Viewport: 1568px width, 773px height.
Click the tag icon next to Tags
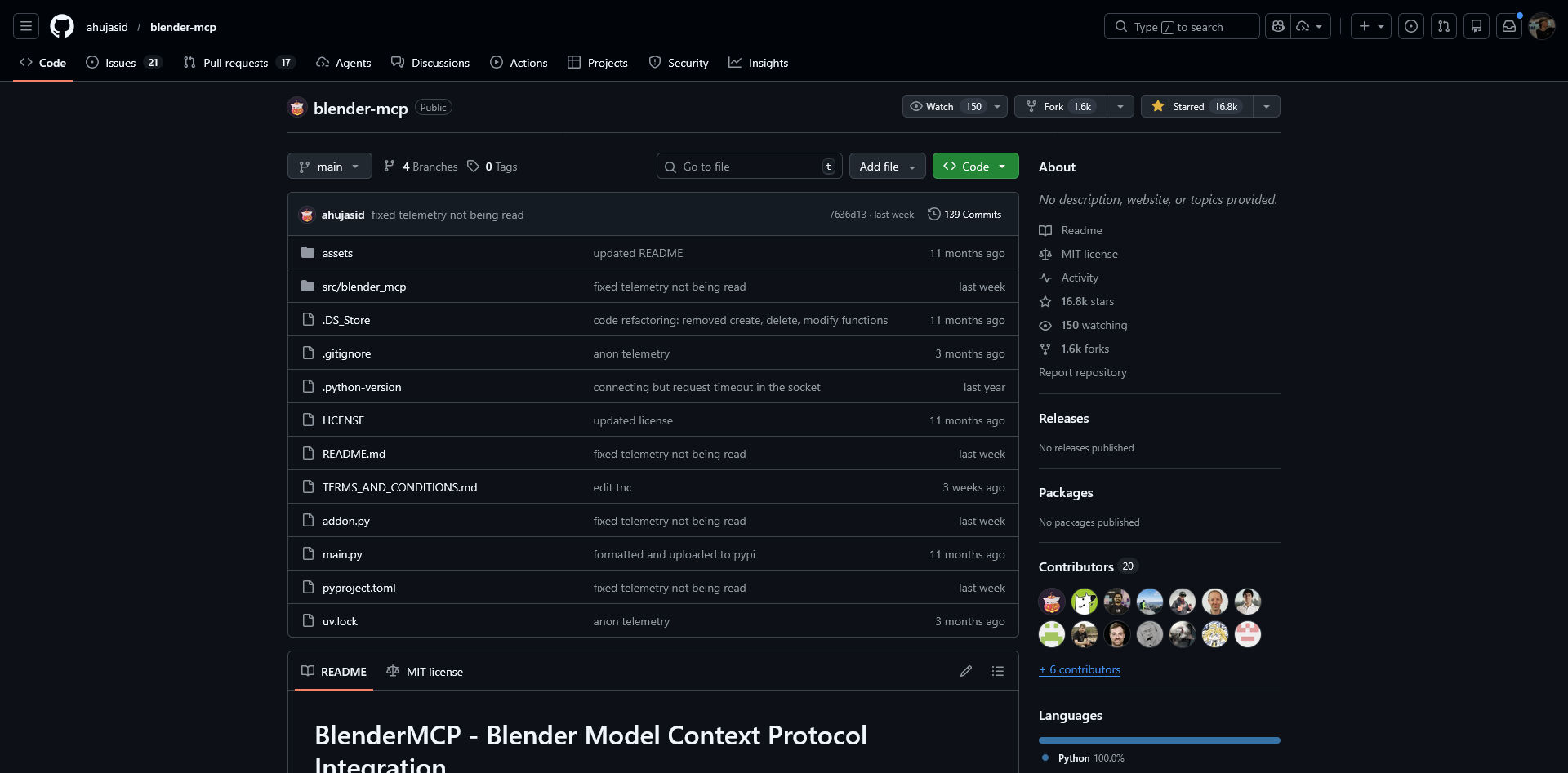473,167
